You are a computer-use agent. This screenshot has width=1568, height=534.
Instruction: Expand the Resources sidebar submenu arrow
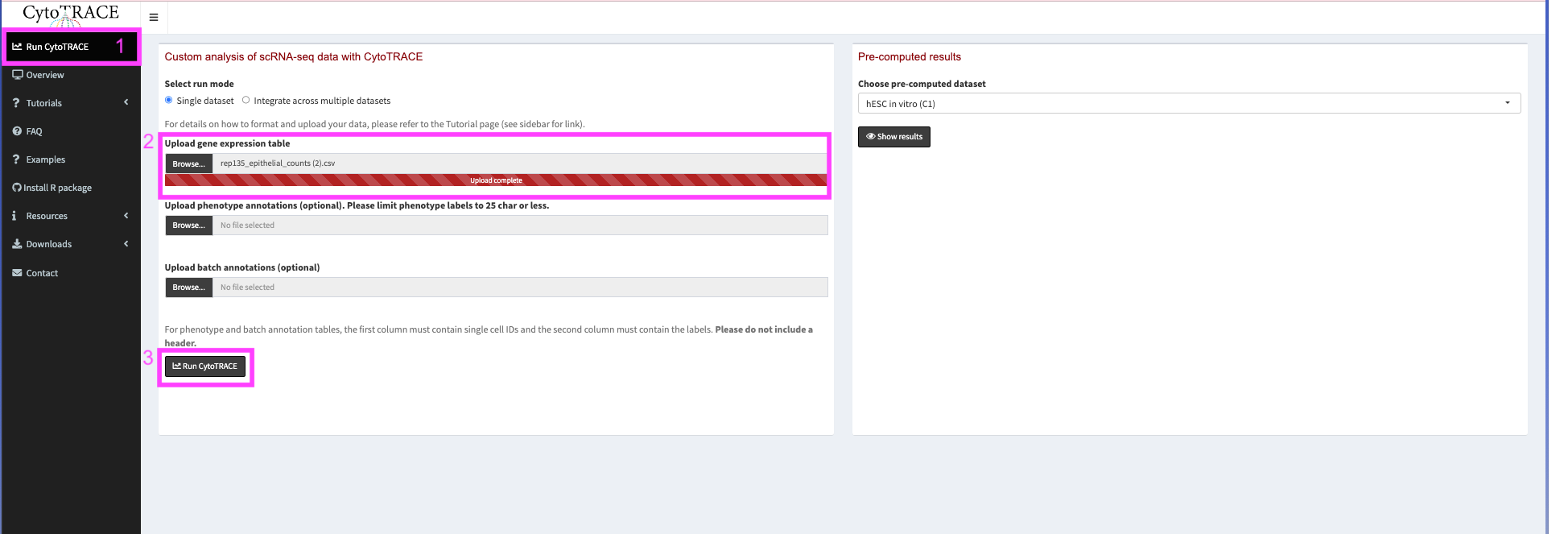tap(126, 215)
